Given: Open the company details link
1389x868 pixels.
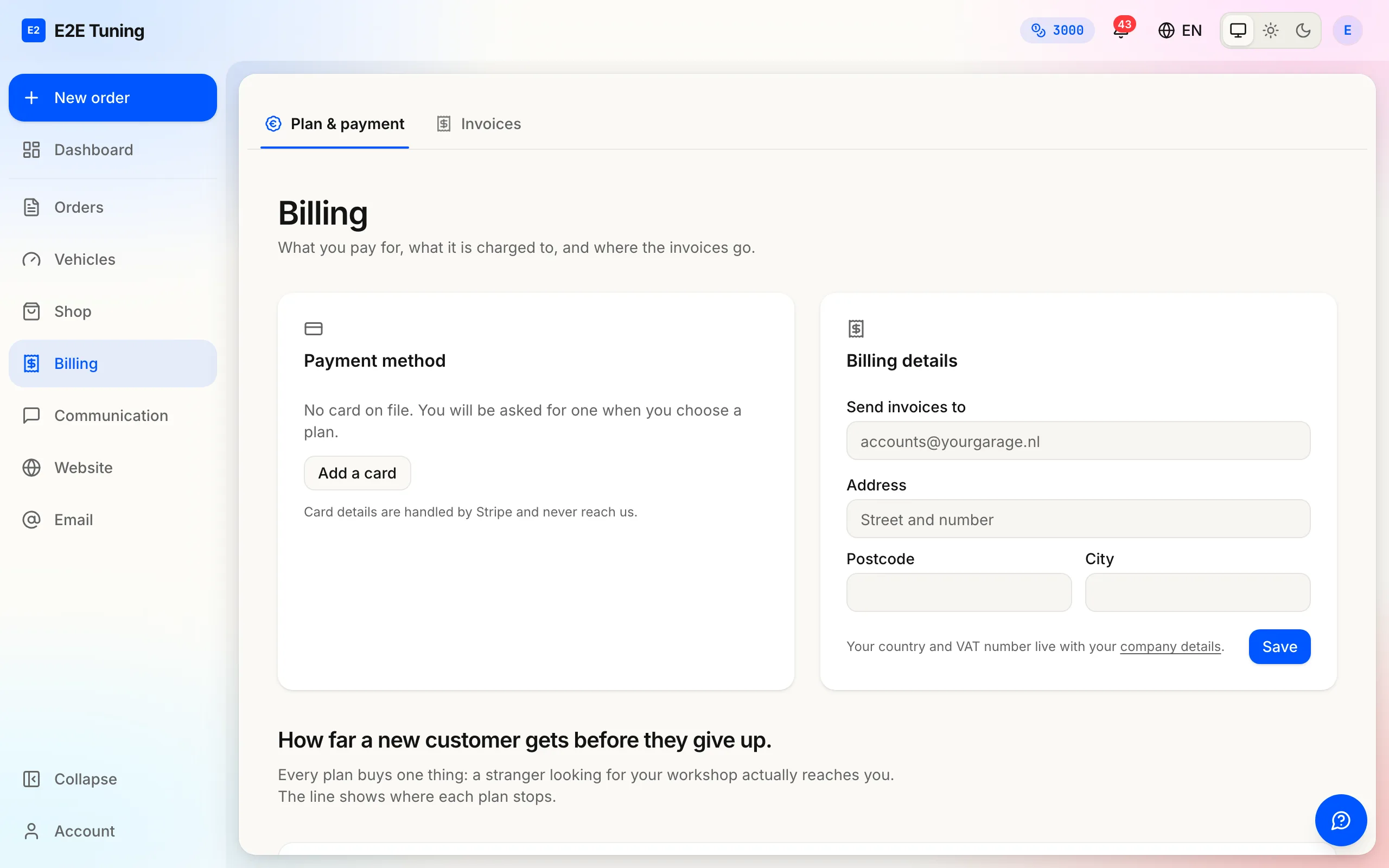Looking at the screenshot, I should 1170,647.
